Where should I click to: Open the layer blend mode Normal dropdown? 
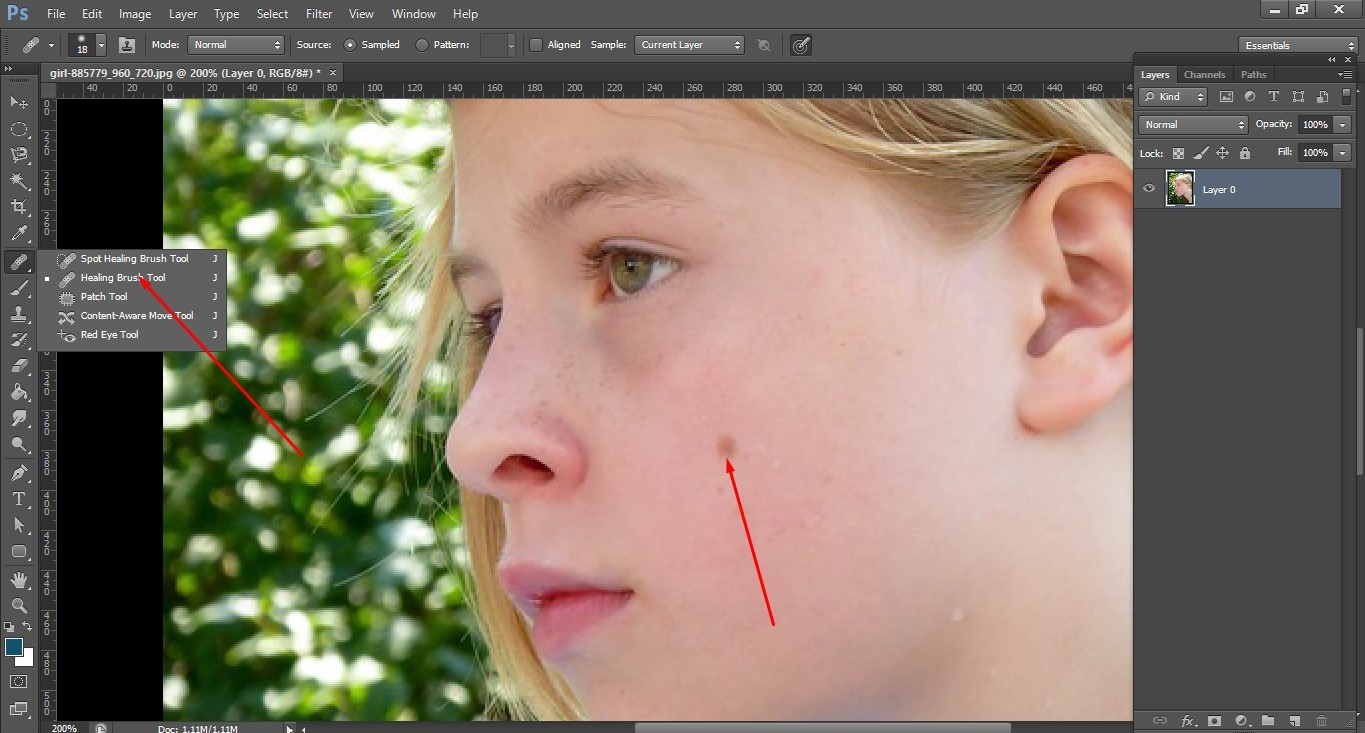(1194, 125)
